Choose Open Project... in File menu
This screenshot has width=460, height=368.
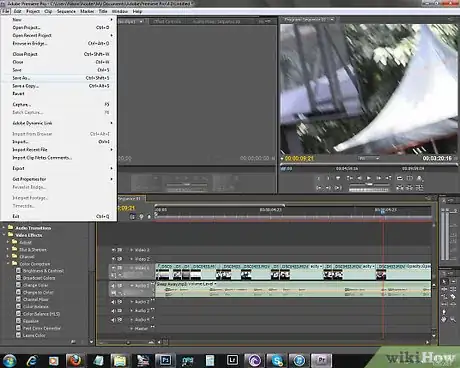click(58, 27)
